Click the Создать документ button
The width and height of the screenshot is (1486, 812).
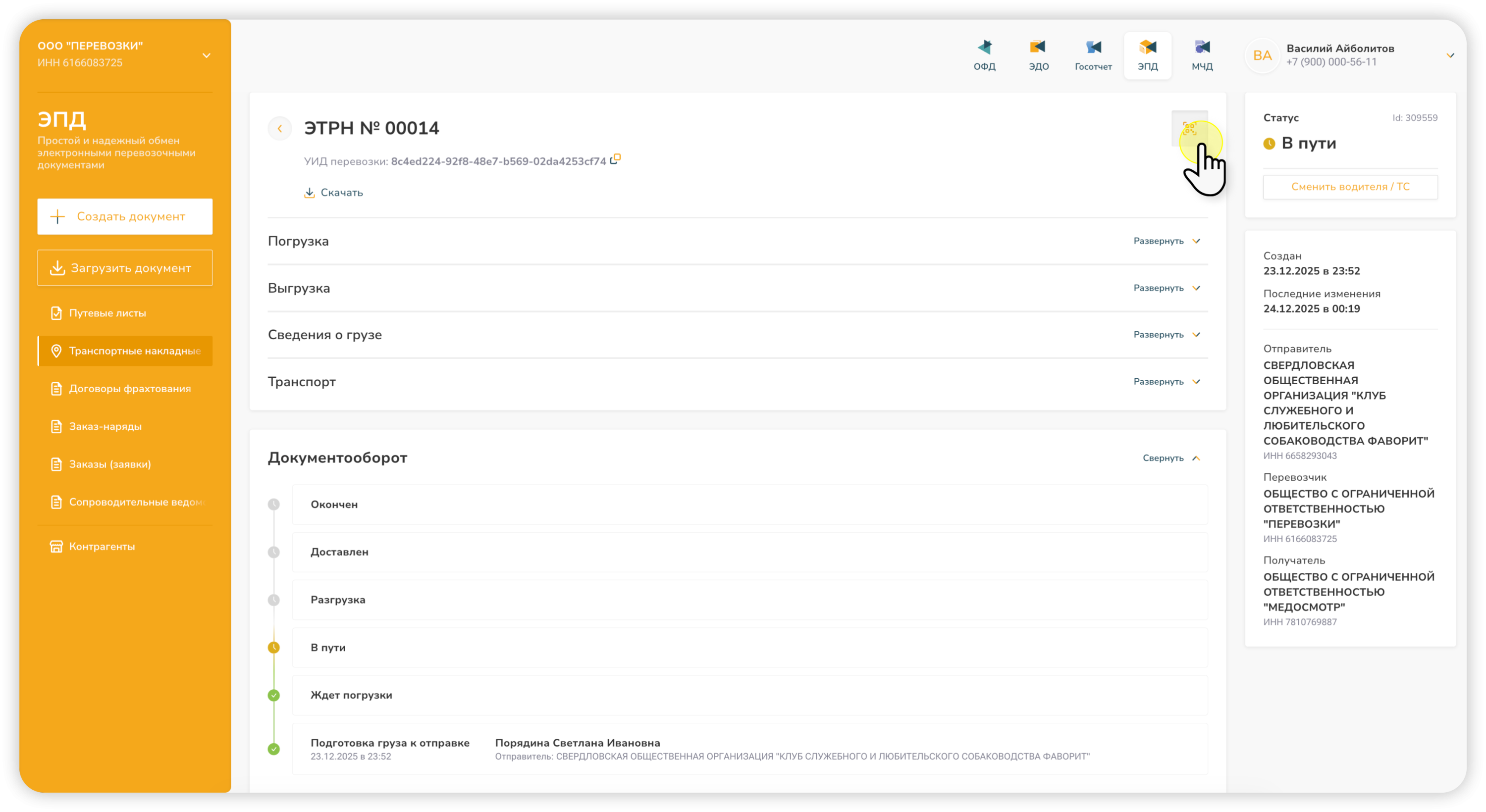[125, 217]
